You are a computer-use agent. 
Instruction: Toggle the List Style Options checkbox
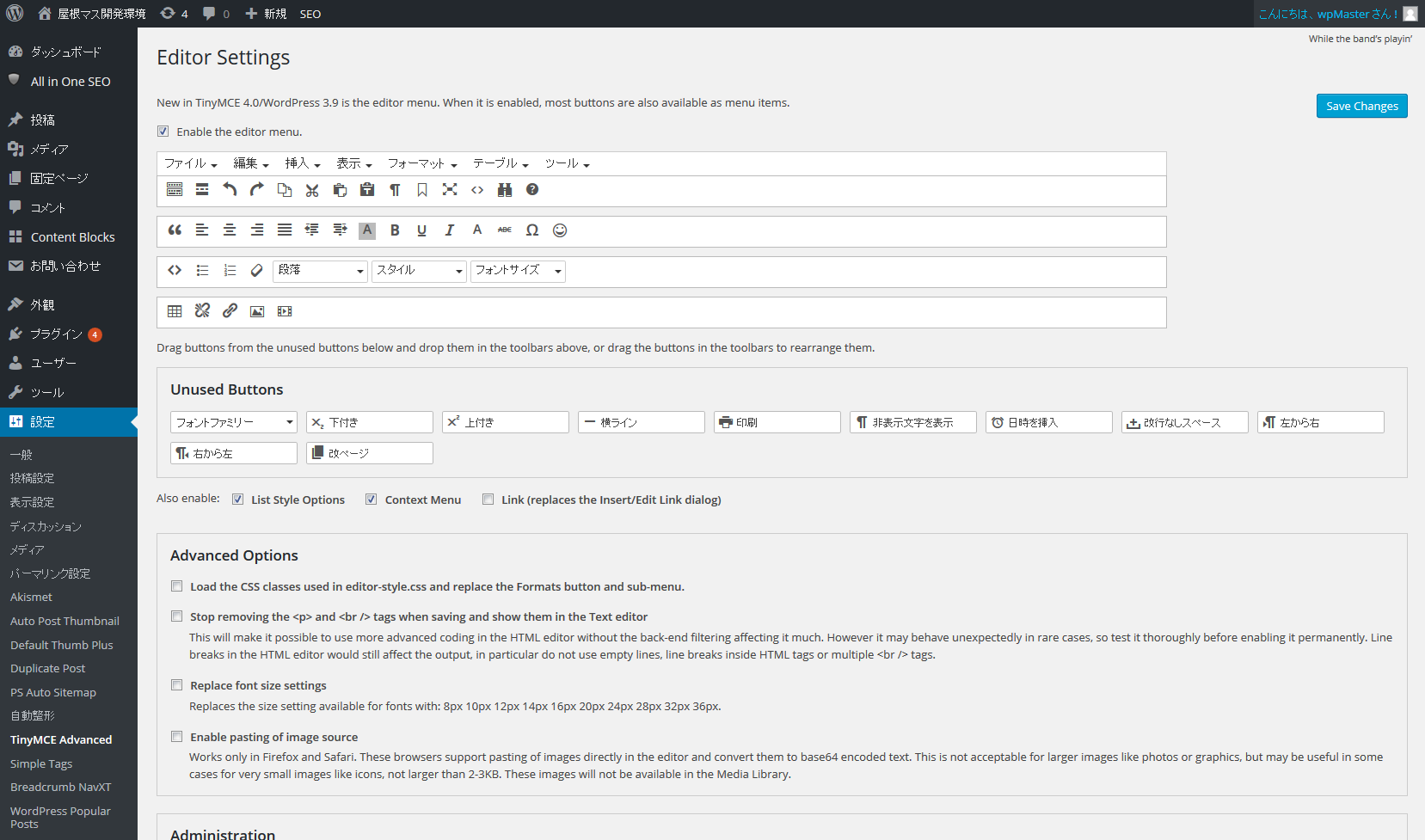(x=237, y=500)
